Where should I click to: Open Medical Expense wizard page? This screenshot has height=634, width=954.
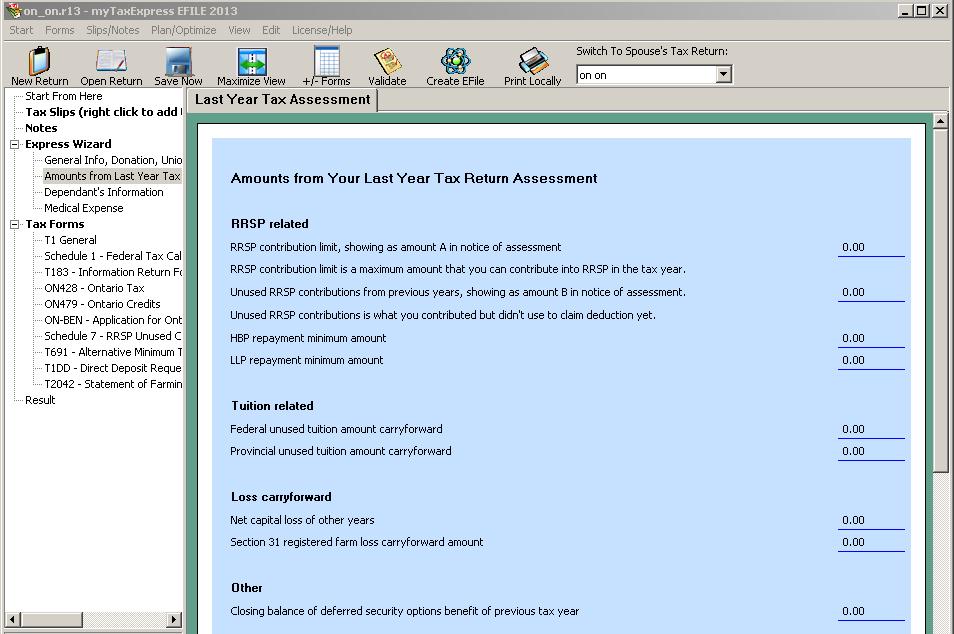point(83,208)
